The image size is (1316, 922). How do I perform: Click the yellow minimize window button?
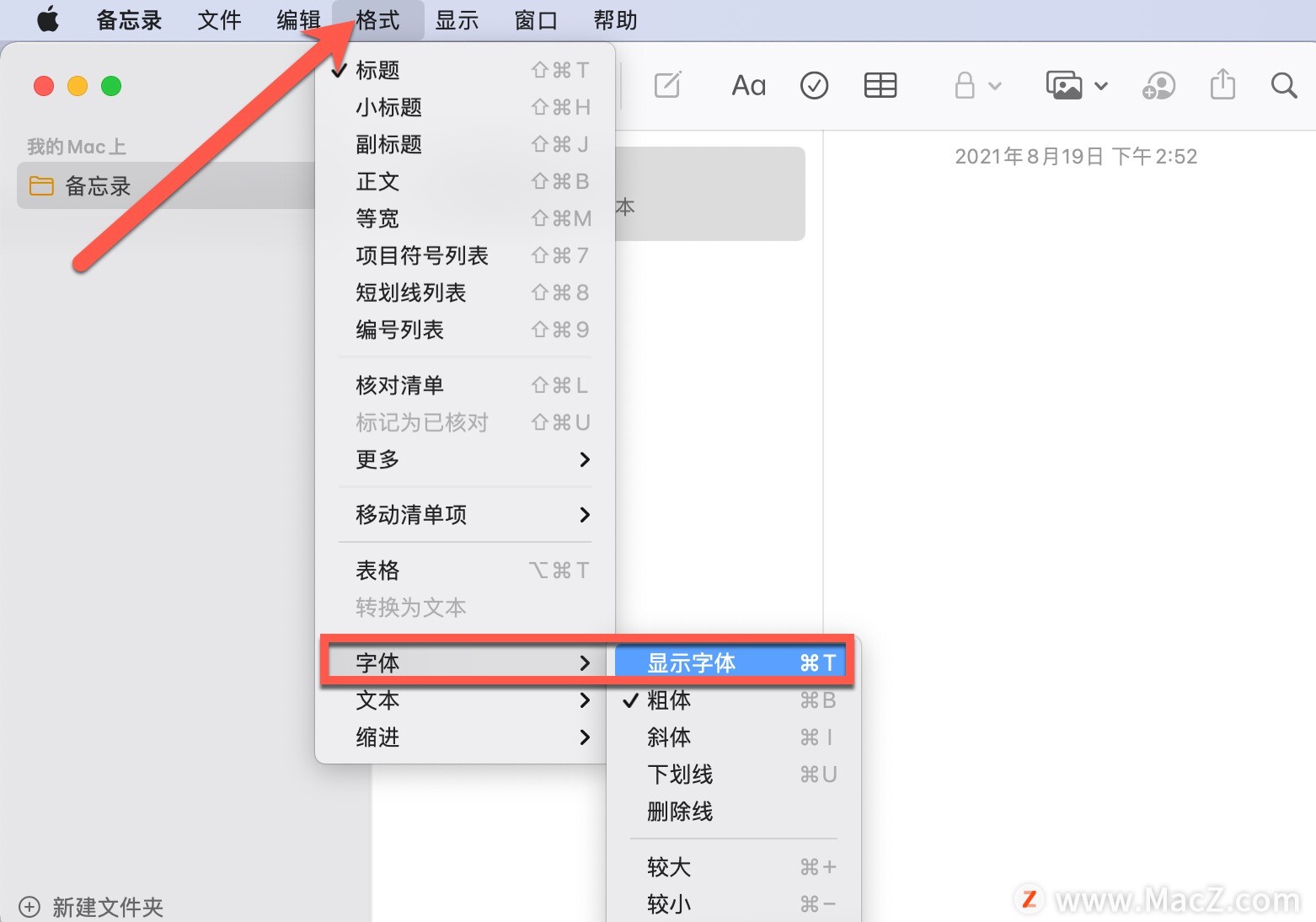[78, 86]
